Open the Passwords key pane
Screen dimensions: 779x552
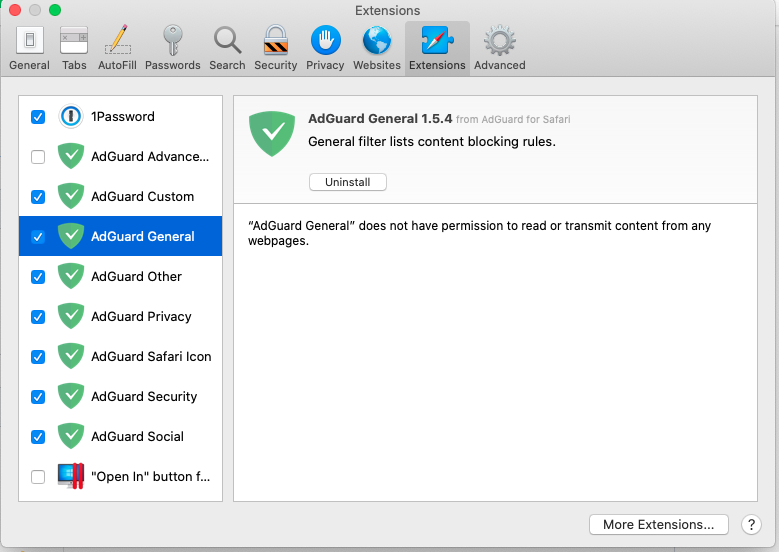pyautogui.click(x=172, y=49)
